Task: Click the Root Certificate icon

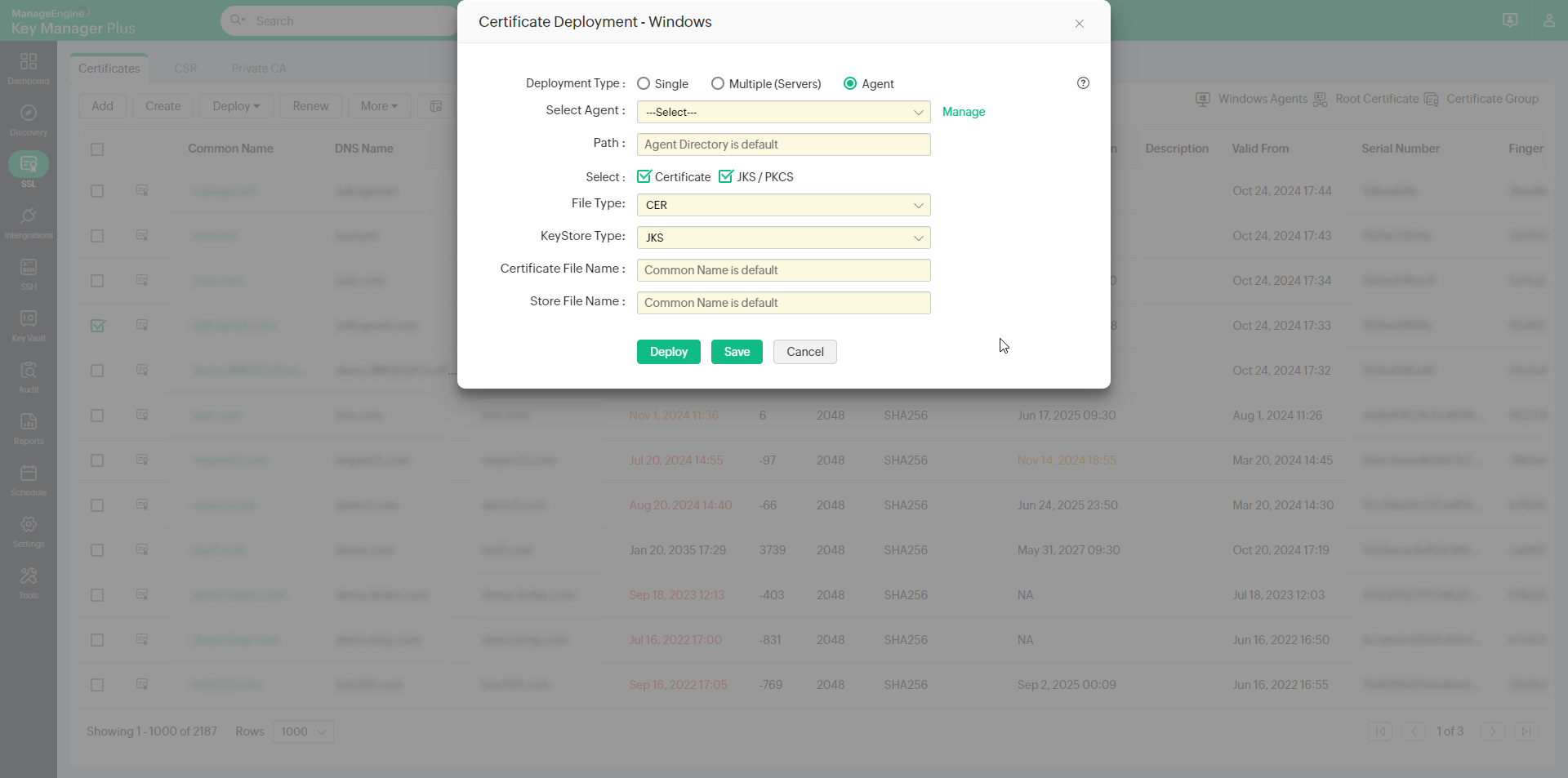Action: [x=1321, y=100]
